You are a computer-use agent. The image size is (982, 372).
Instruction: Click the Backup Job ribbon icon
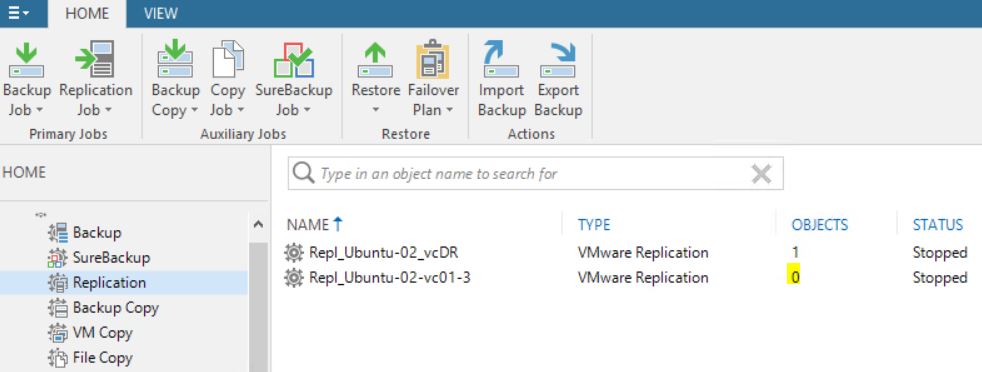pyautogui.click(x=26, y=60)
